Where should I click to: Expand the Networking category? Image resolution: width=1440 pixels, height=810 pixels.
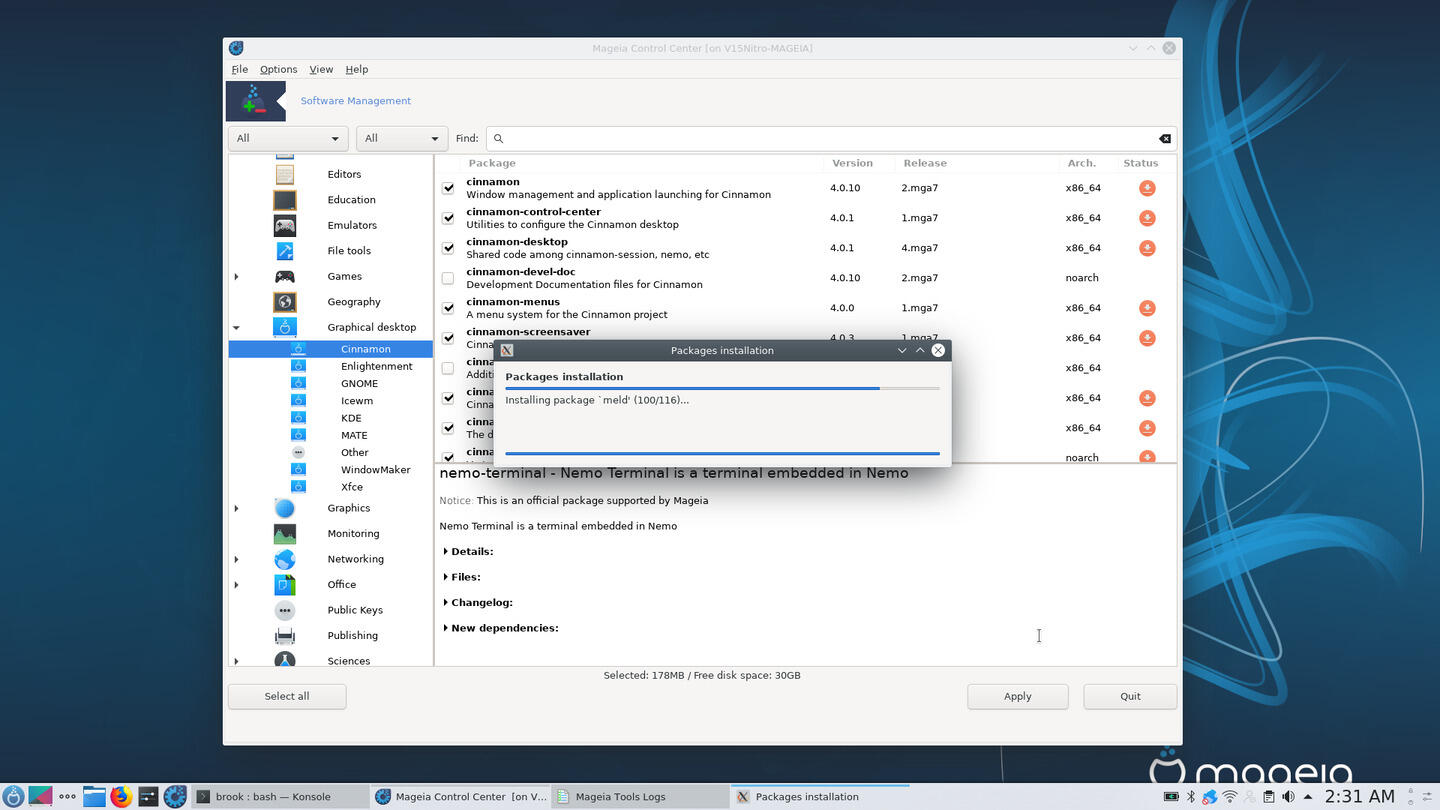[x=237, y=560]
